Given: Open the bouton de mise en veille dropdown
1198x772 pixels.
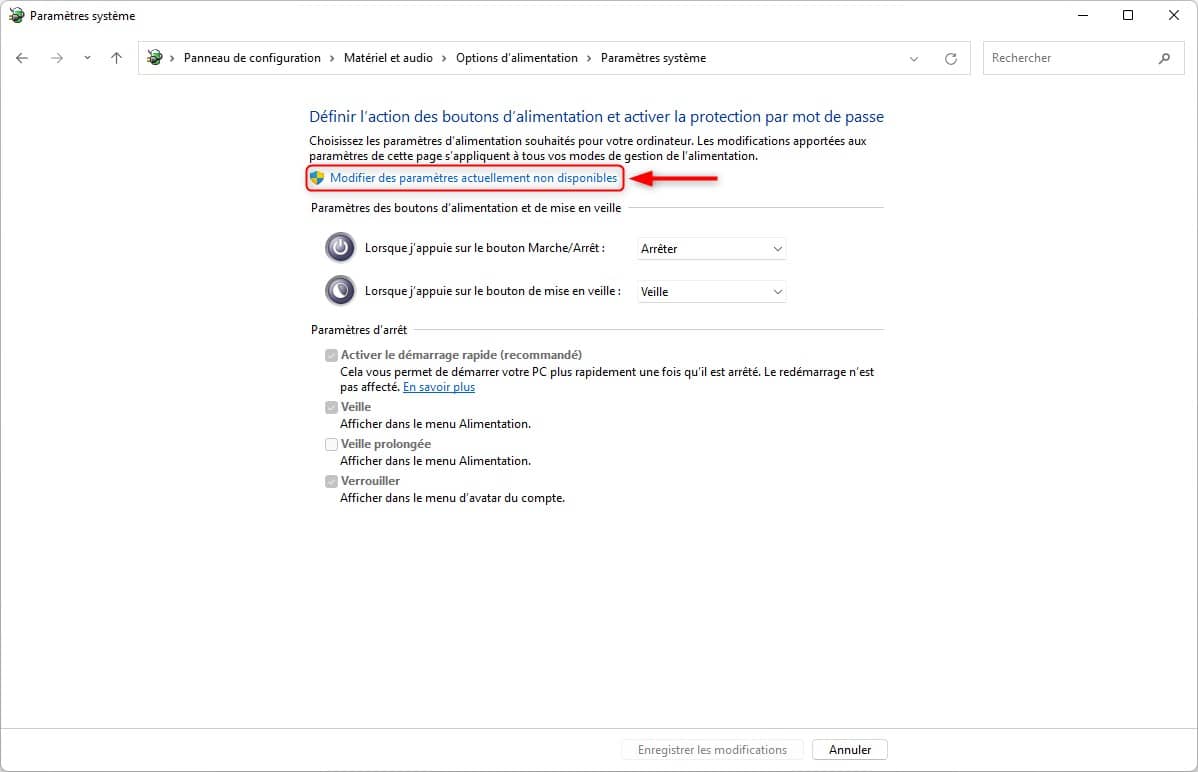Looking at the screenshot, I should tap(711, 291).
